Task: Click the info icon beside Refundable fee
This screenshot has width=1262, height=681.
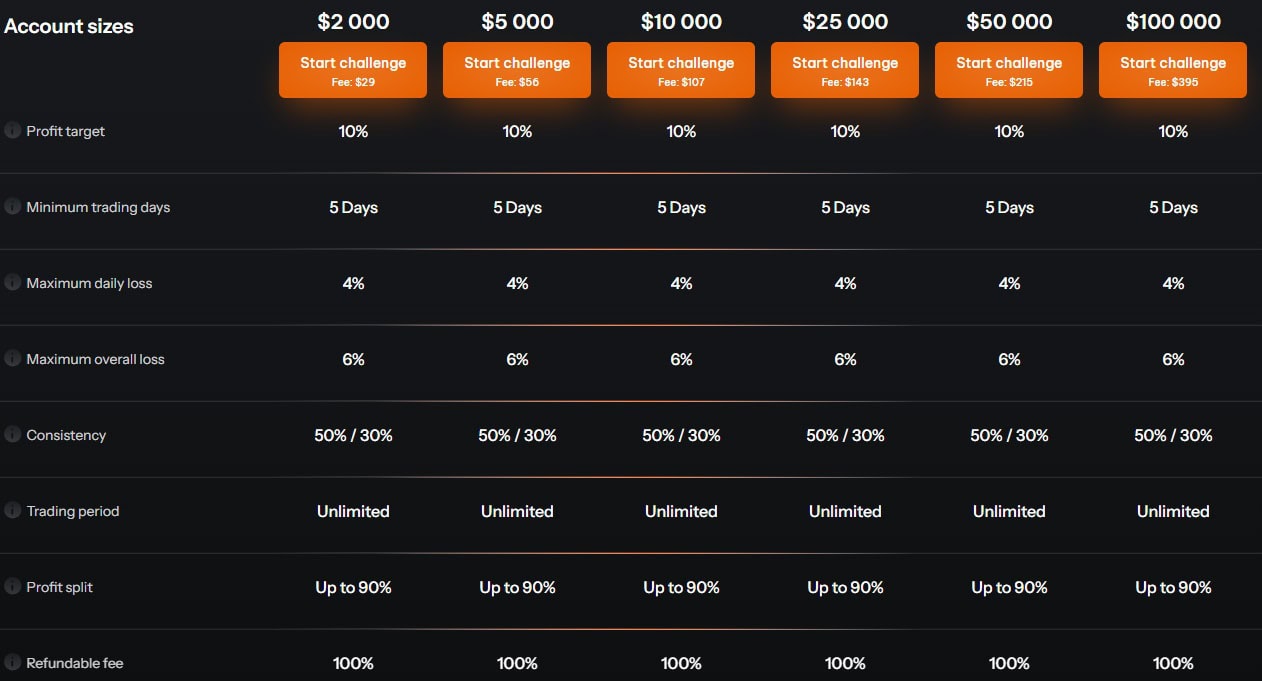Action: 12,663
